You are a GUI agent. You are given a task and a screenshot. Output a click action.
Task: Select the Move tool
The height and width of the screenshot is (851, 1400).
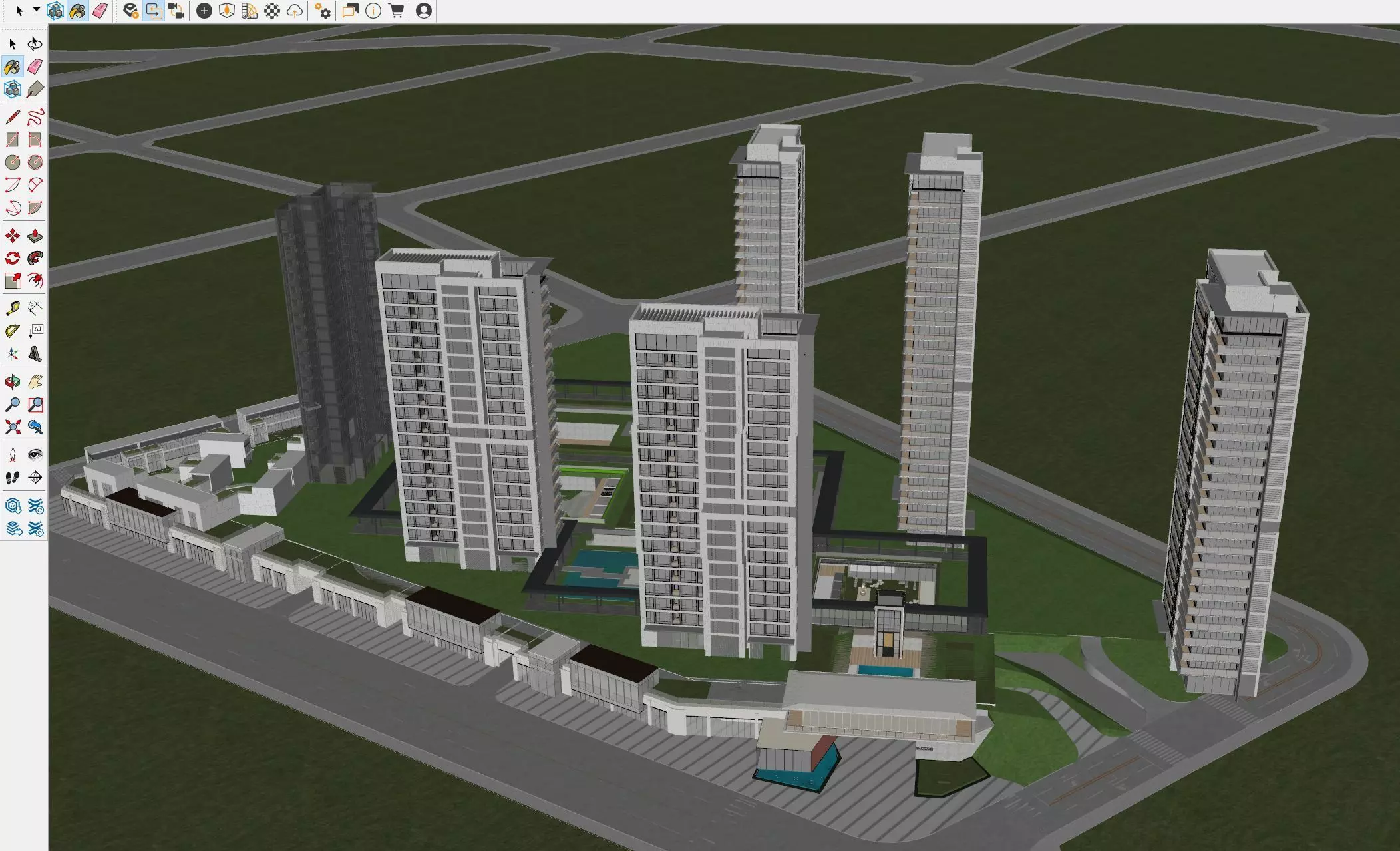coord(13,236)
